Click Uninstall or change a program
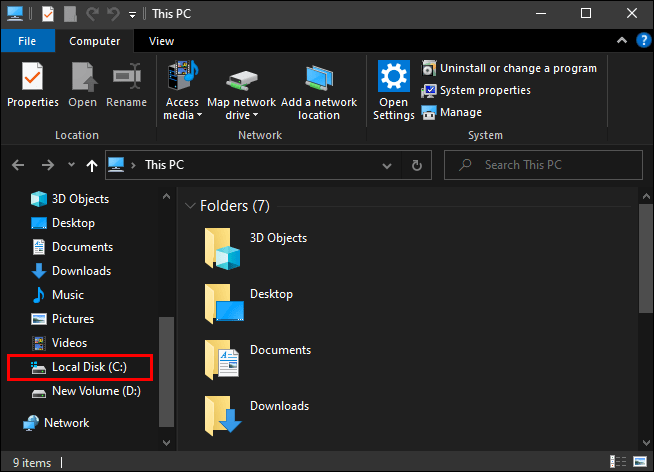654x472 pixels. [x=509, y=68]
